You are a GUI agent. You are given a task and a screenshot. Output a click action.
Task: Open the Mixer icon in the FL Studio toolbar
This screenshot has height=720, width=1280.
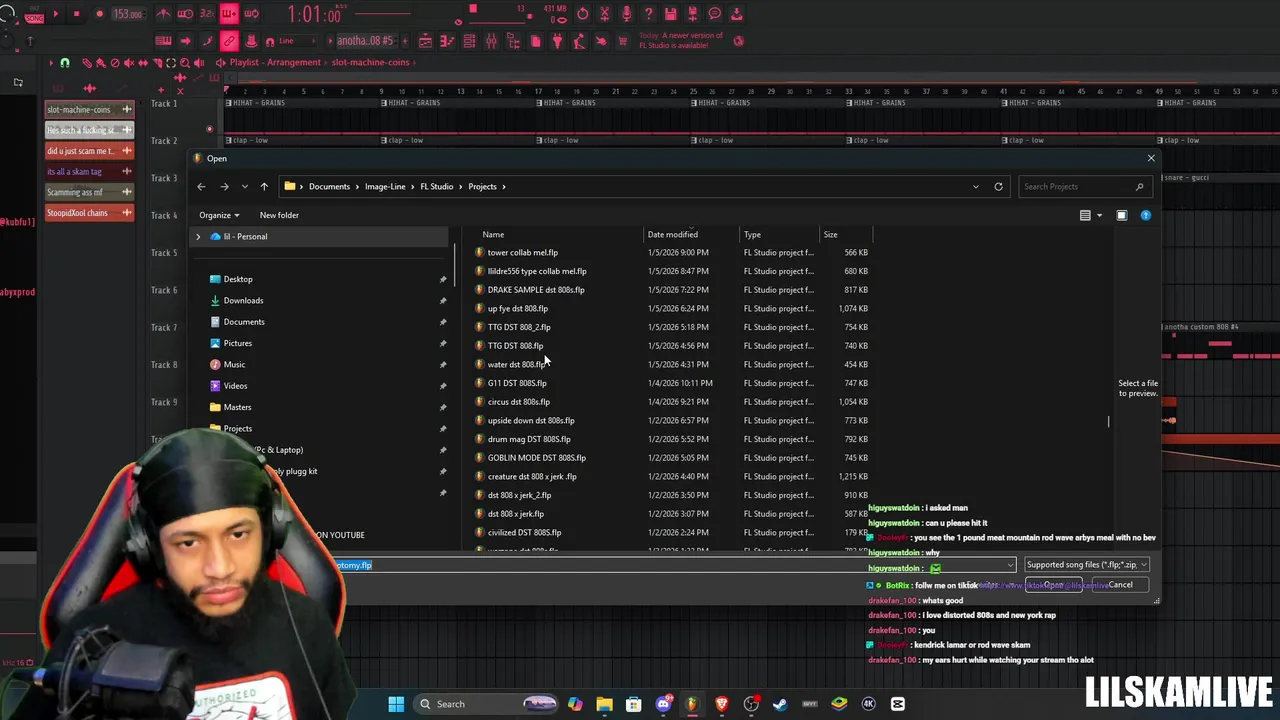point(491,41)
